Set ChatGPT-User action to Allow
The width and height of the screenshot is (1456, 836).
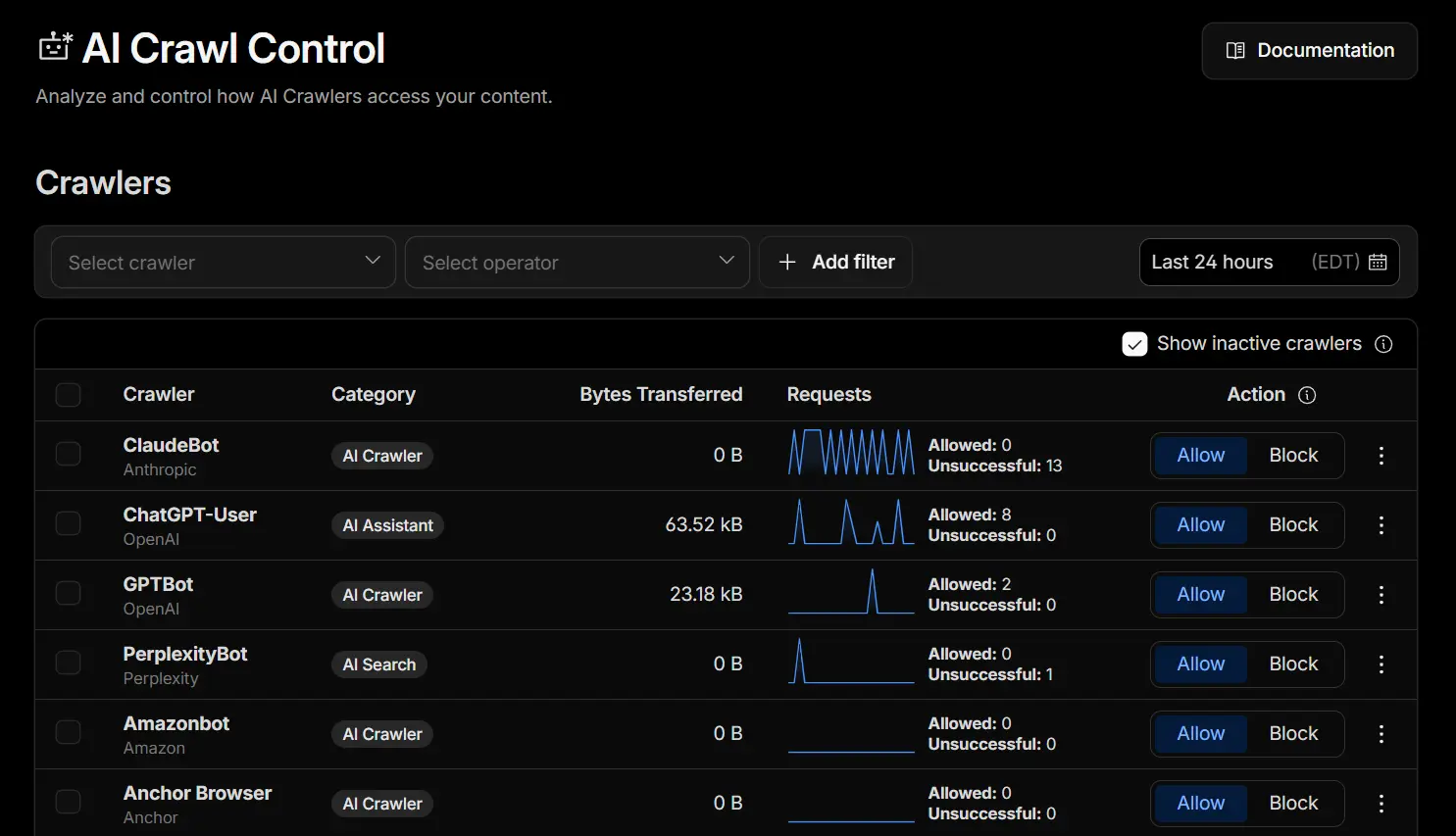tap(1200, 525)
